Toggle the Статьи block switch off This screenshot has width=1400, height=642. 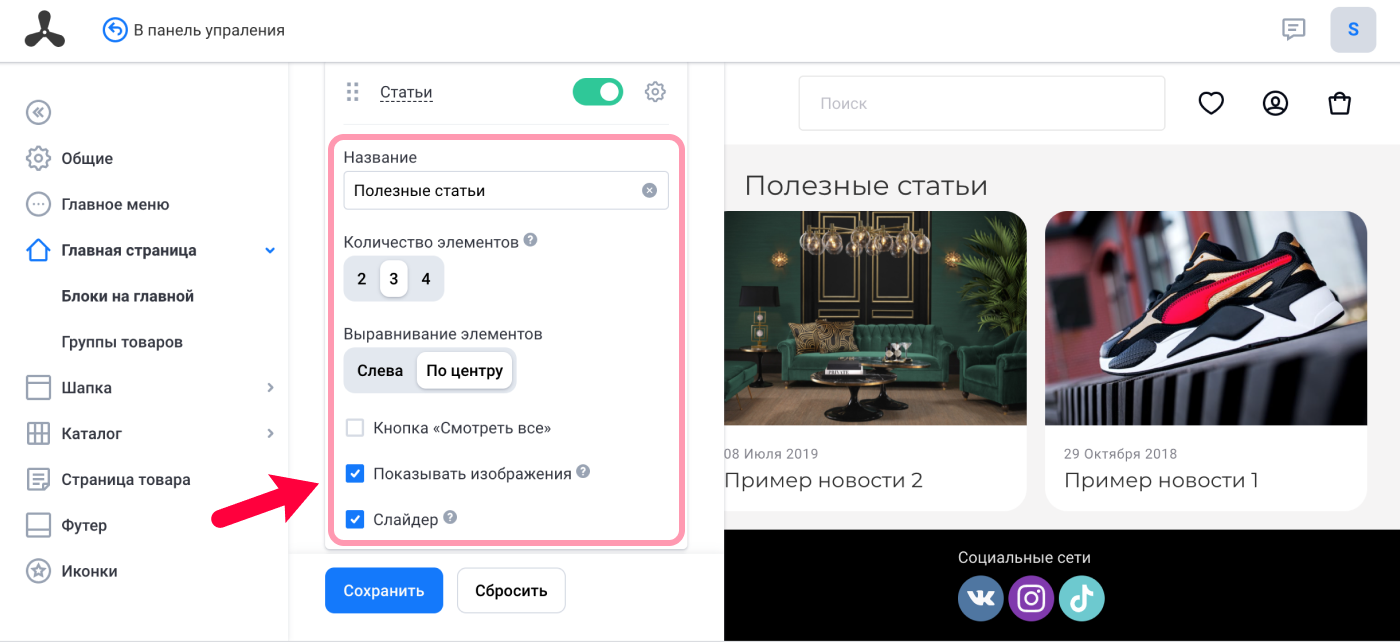tap(598, 92)
